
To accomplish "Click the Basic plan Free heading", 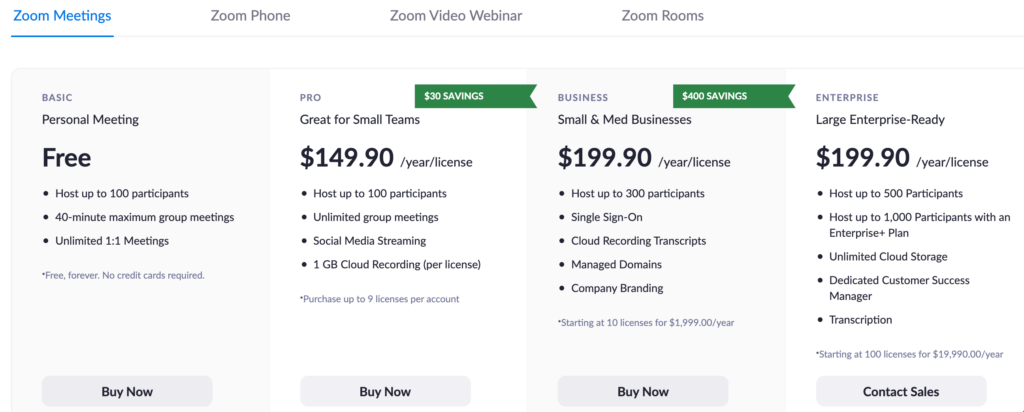I will pos(67,157).
